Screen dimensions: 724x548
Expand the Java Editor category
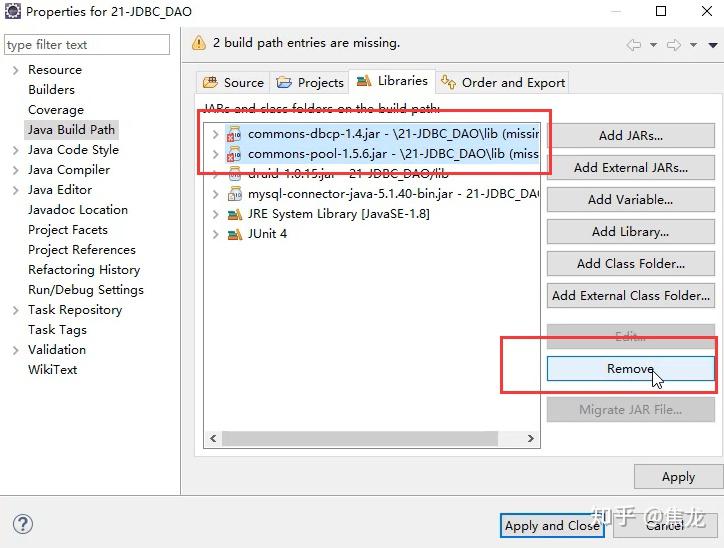(x=16, y=190)
